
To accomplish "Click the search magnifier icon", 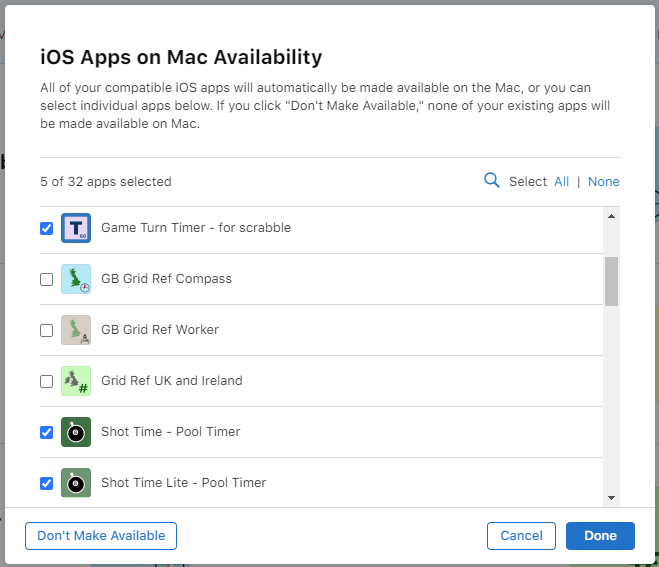I will pyautogui.click(x=491, y=180).
